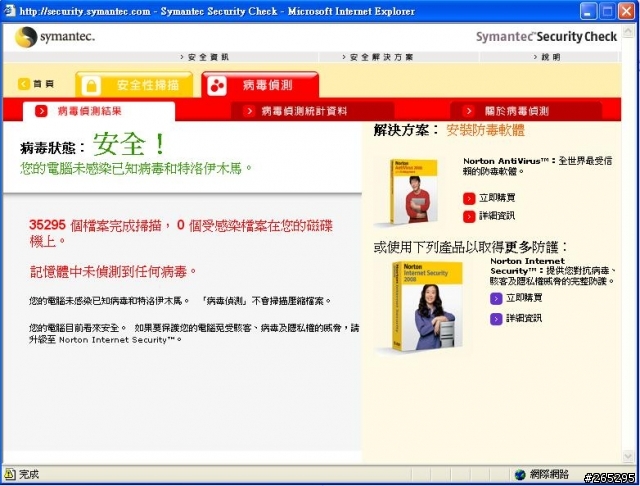This screenshot has width=640, height=486.
Task: Click red arrow icon for Norton AntiVirus 詳細資訊
Action: [469, 216]
